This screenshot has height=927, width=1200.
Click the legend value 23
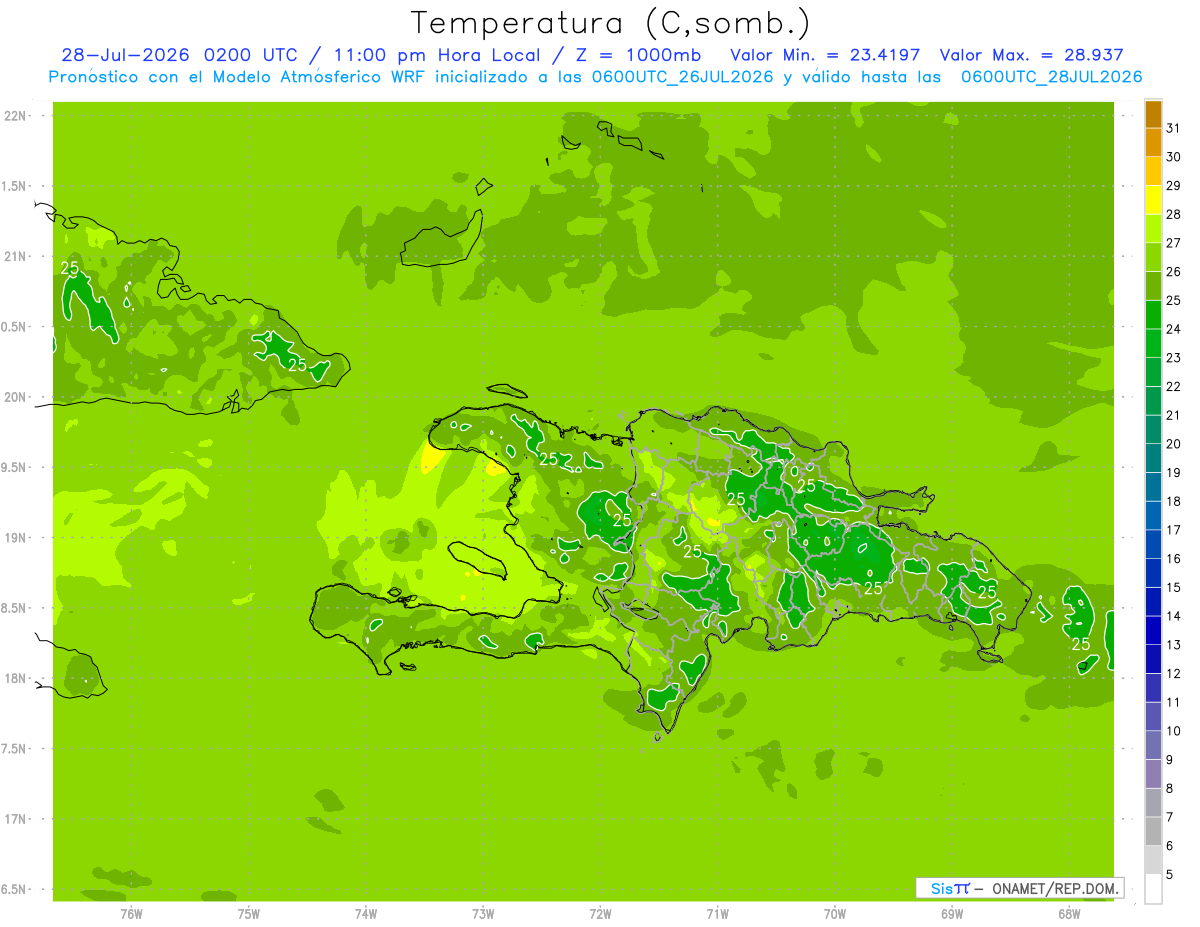[1173, 358]
